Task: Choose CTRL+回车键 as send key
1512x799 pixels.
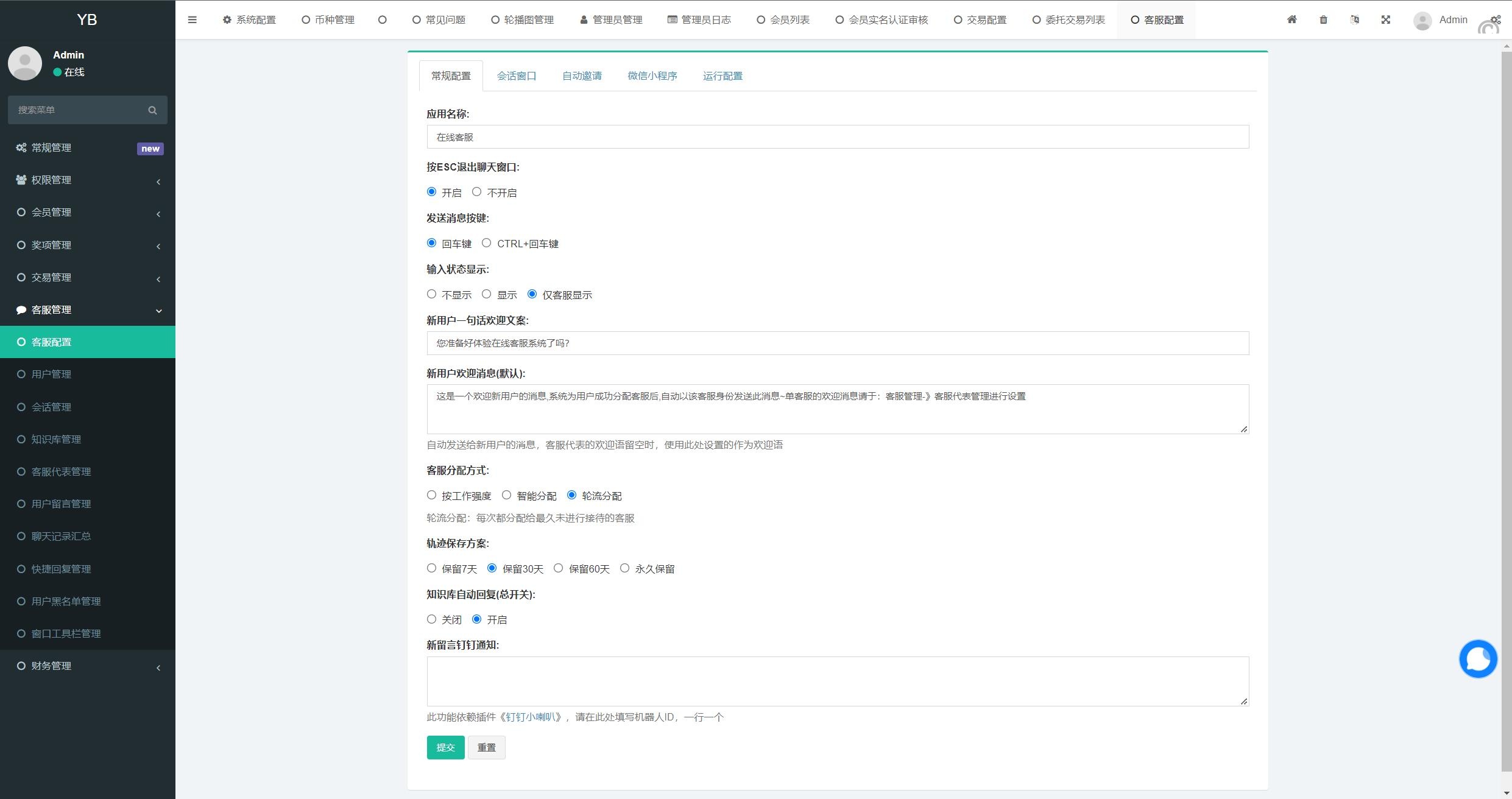Action: (486, 243)
